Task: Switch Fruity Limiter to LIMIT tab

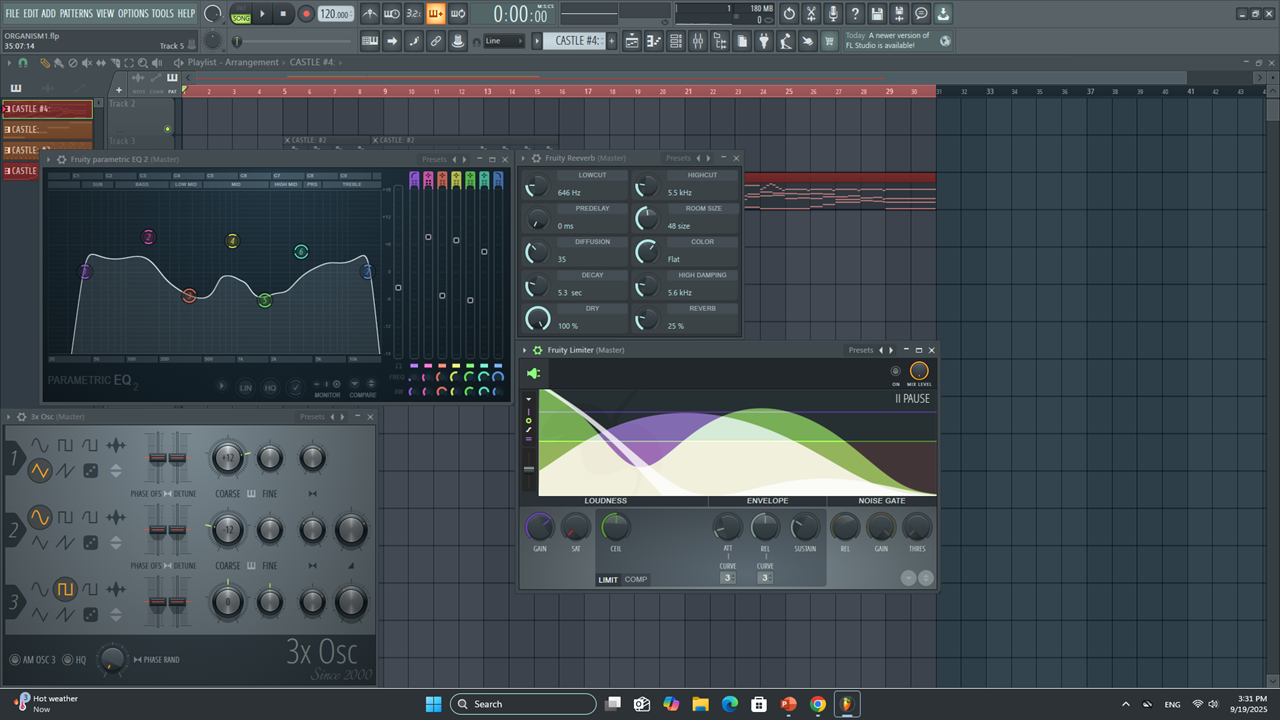Action: [608, 580]
